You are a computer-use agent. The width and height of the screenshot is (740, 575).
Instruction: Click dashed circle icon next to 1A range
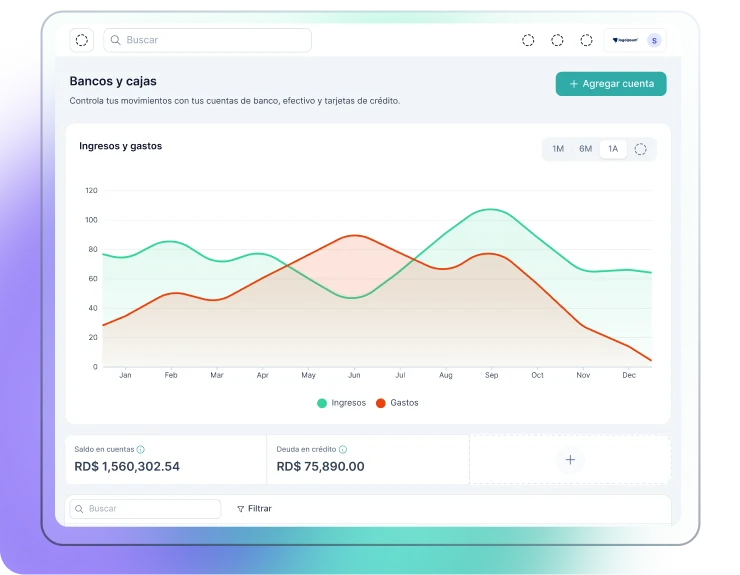coord(641,149)
